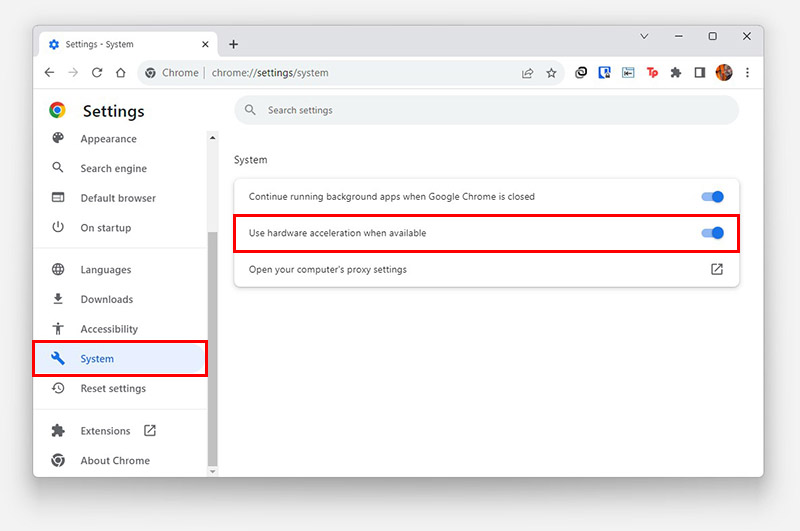This screenshot has height=531, width=800.
Task: Go to the home page icon
Action: click(120, 72)
